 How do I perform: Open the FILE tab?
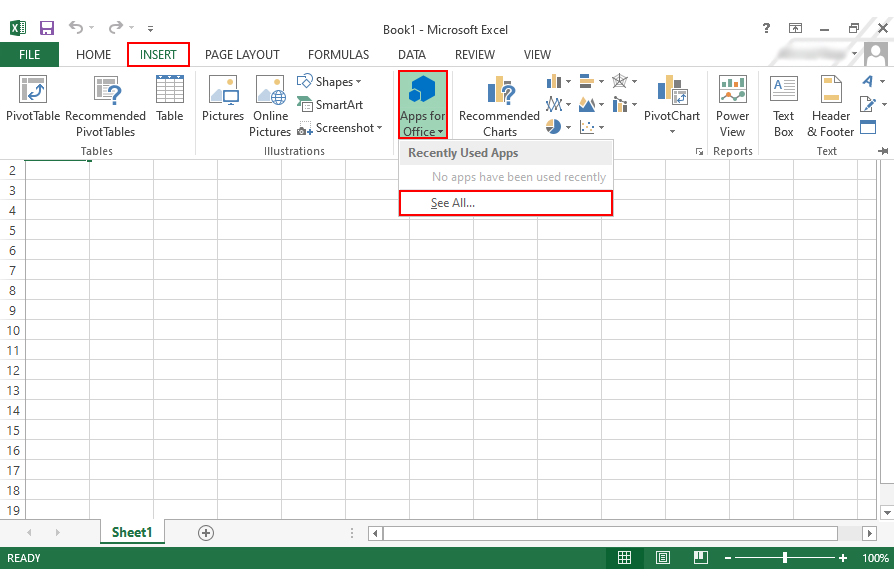(x=30, y=55)
